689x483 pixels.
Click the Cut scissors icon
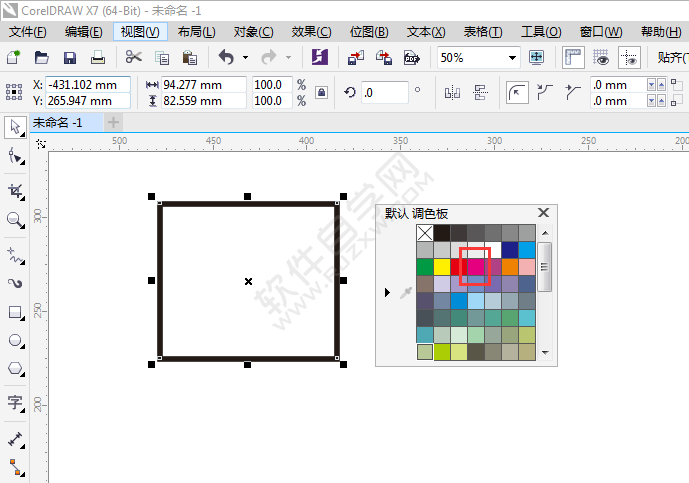tap(134, 58)
